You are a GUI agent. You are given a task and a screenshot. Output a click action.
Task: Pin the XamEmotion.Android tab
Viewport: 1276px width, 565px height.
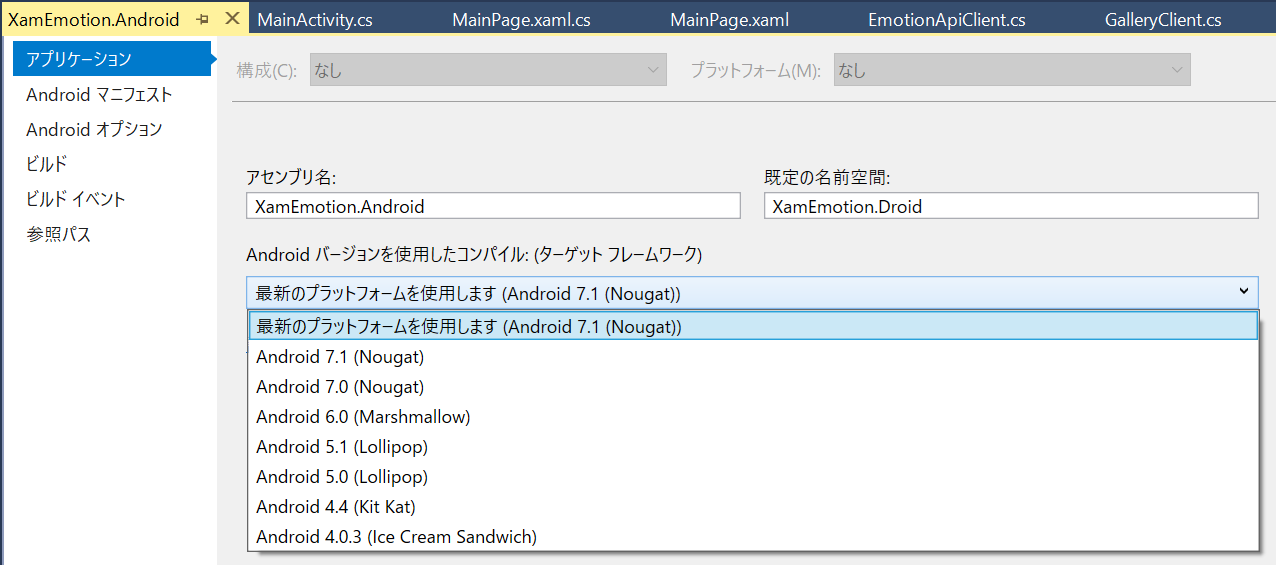point(203,19)
